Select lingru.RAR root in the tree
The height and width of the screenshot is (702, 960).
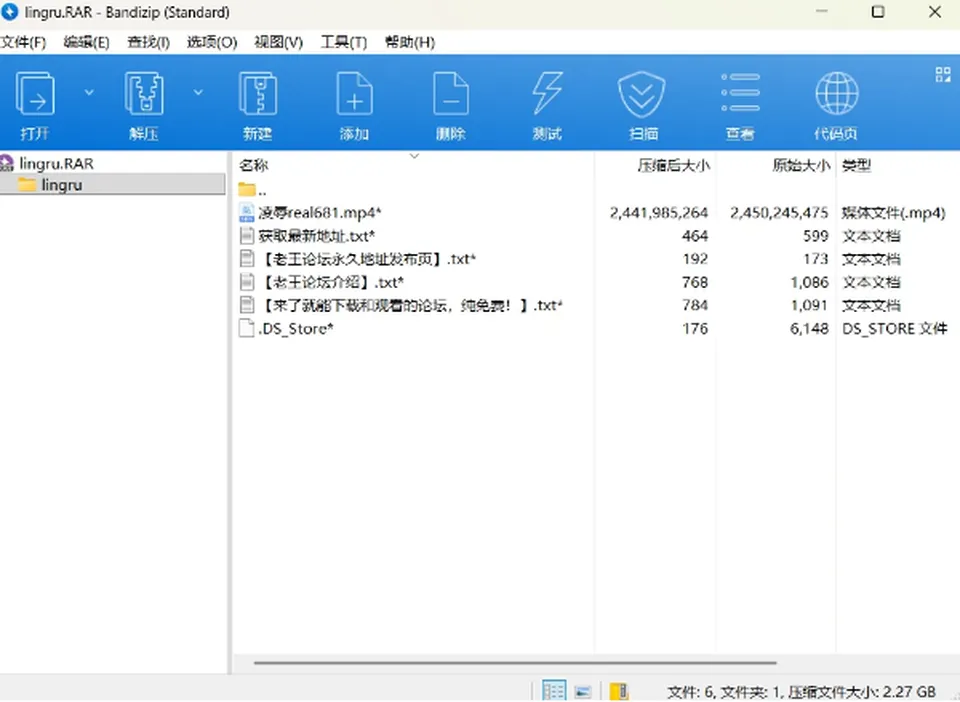pos(56,163)
